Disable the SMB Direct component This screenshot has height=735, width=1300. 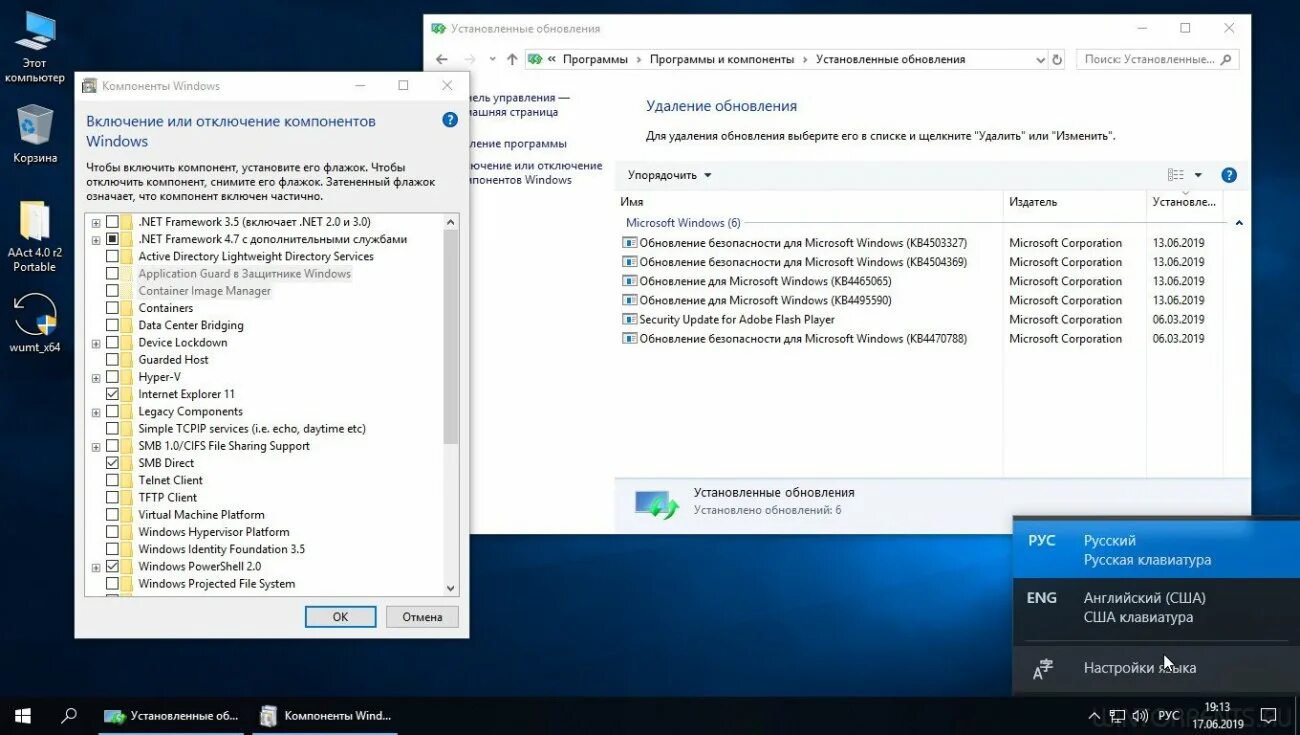pyautogui.click(x=112, y=463)
